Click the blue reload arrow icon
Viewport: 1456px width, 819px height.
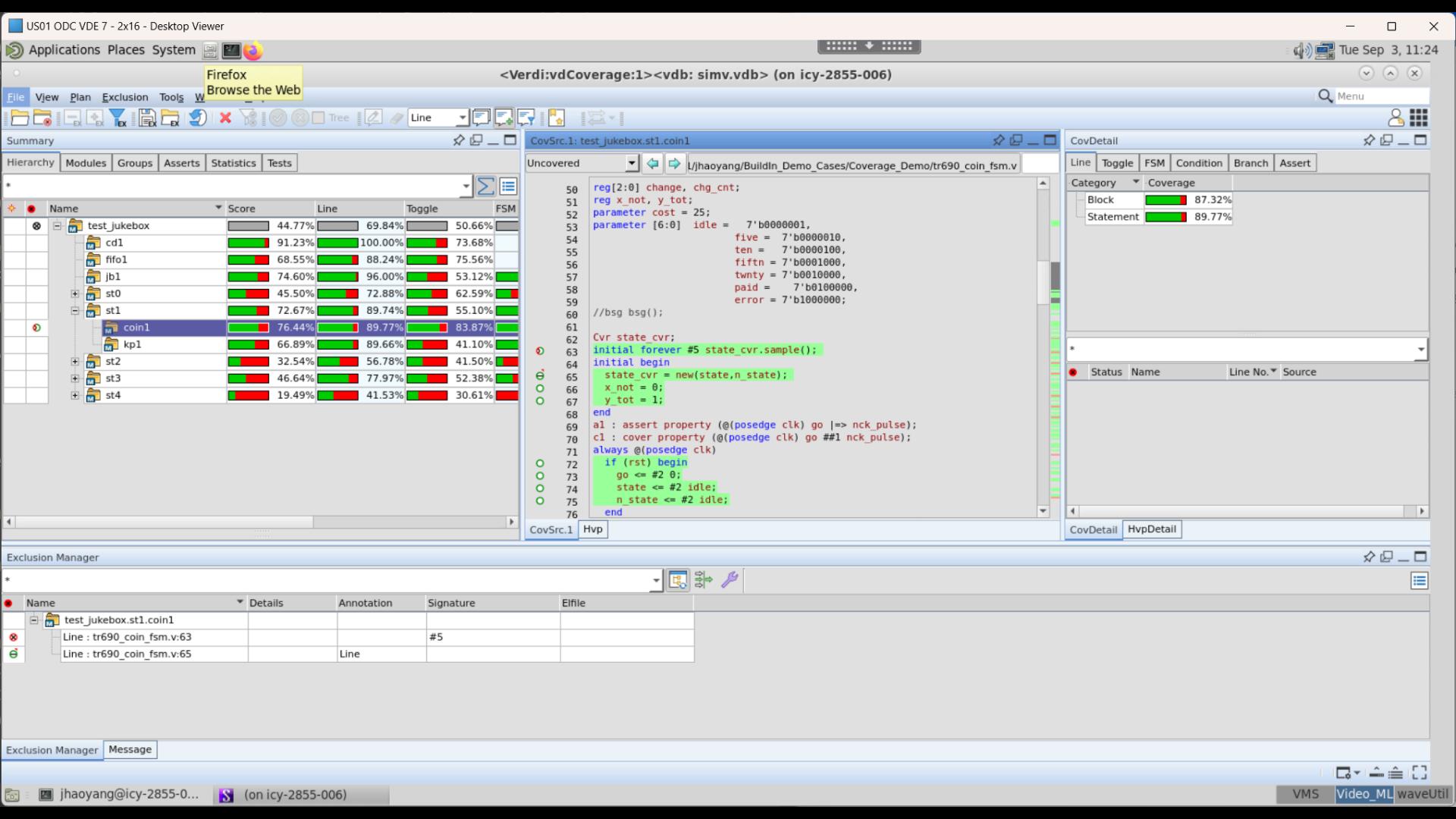(198, 118)
